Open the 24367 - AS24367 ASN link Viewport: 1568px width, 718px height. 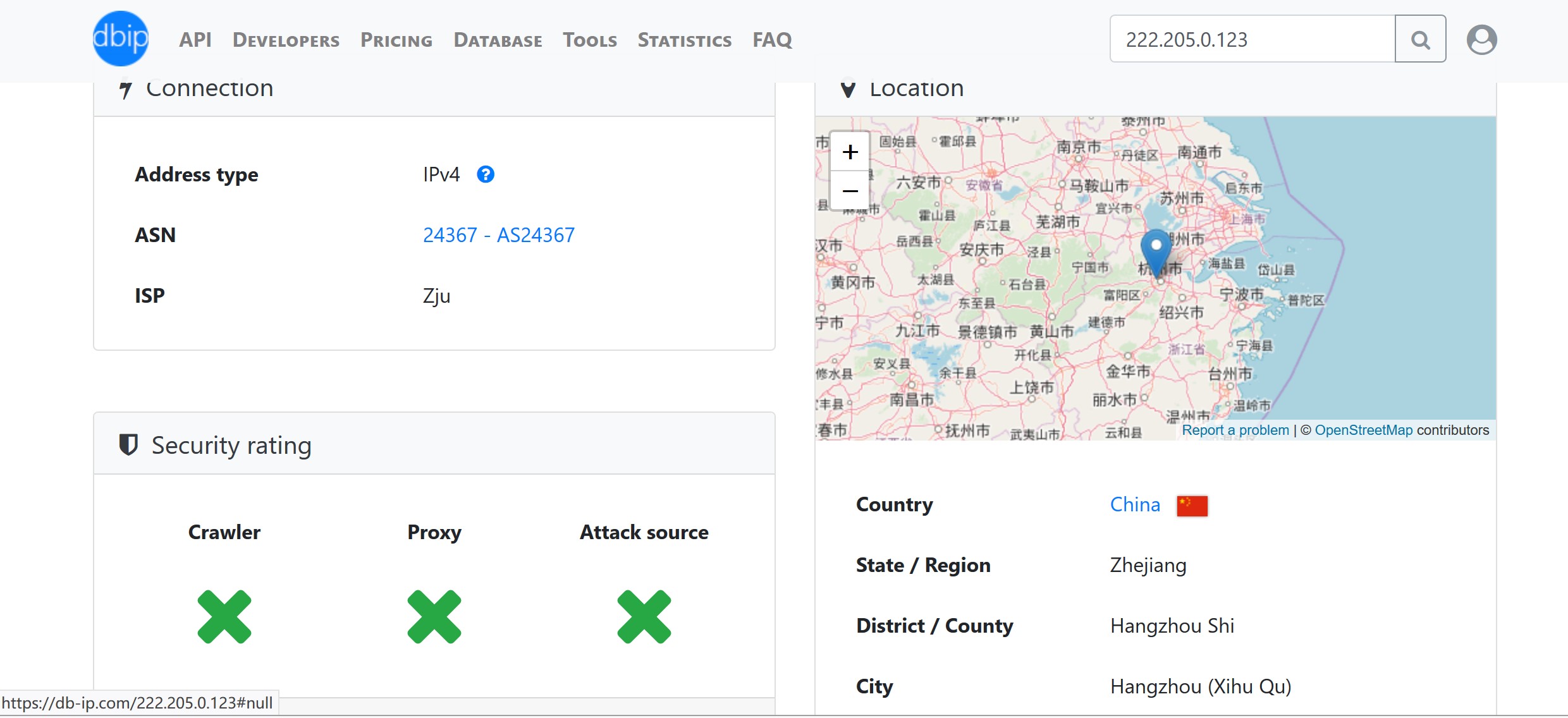(498, 235)
